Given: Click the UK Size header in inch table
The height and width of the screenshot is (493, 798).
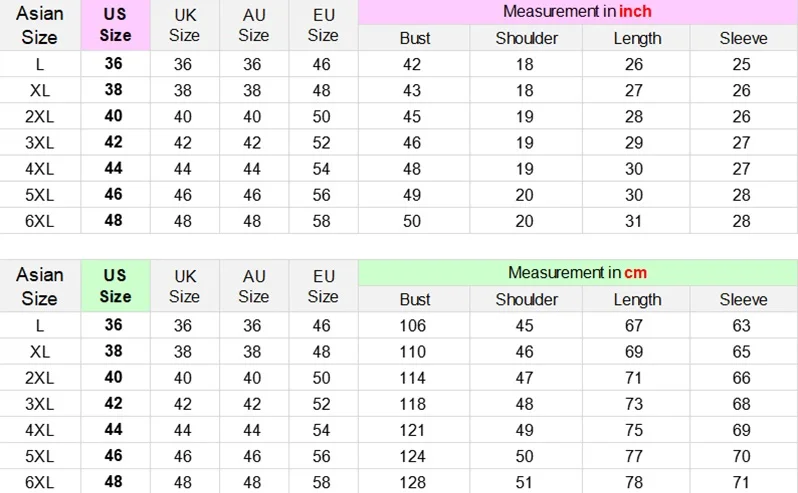Looking at the screenshot, I should [x=184, y=25].
